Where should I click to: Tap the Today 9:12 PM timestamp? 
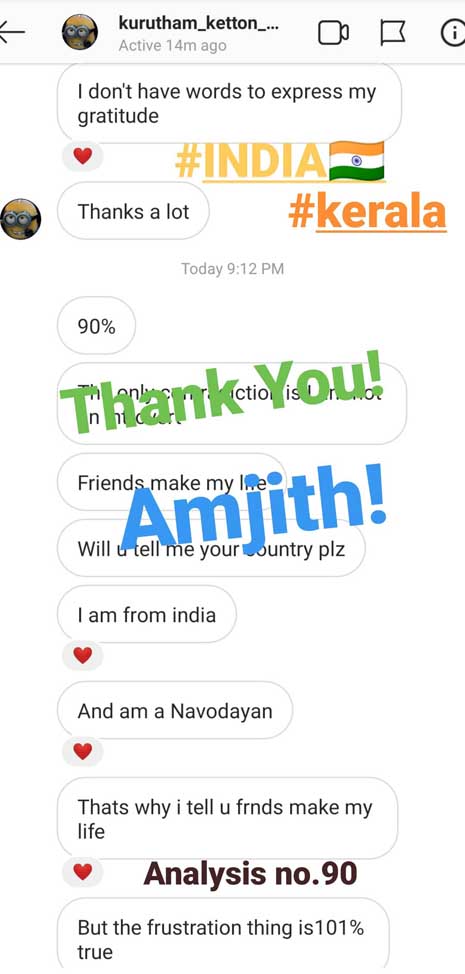pyautogui.click(x=232, y=269)
